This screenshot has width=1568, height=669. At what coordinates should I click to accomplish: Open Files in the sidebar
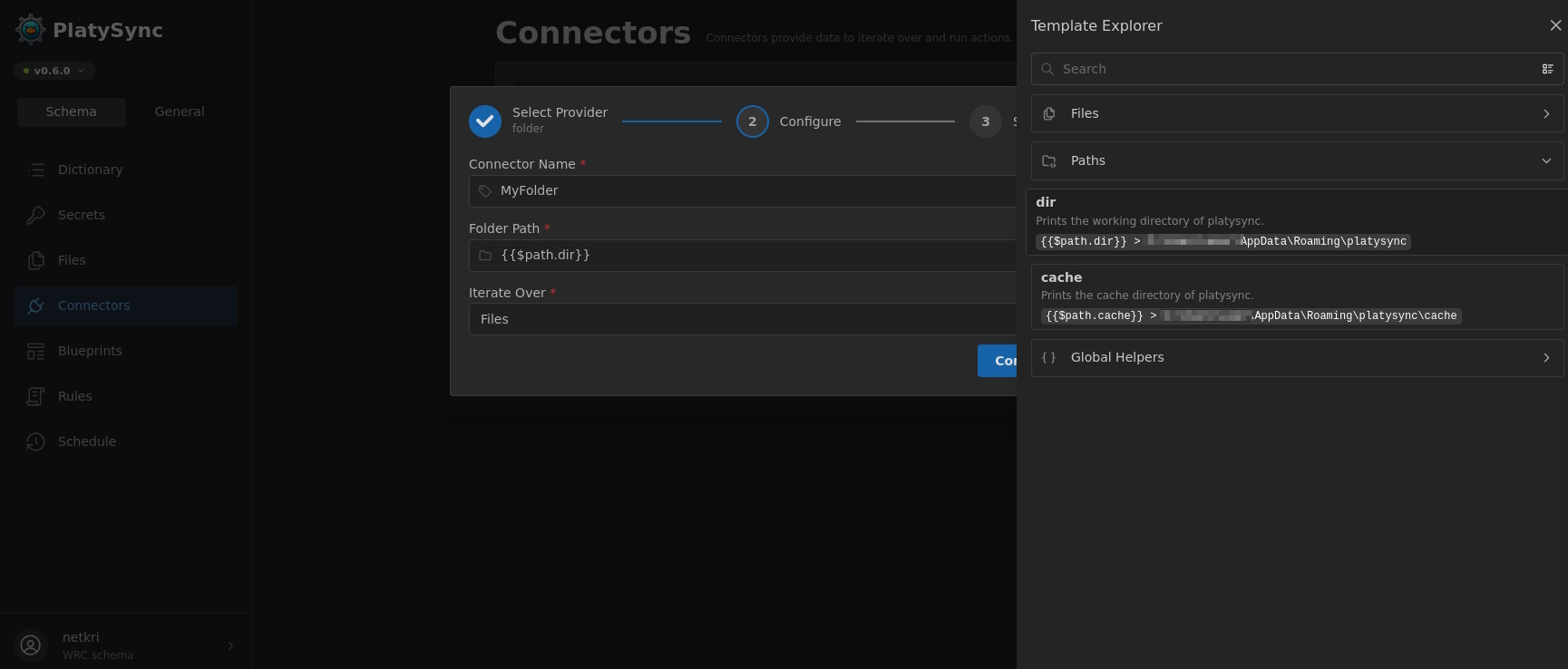[x=125, y=260]
